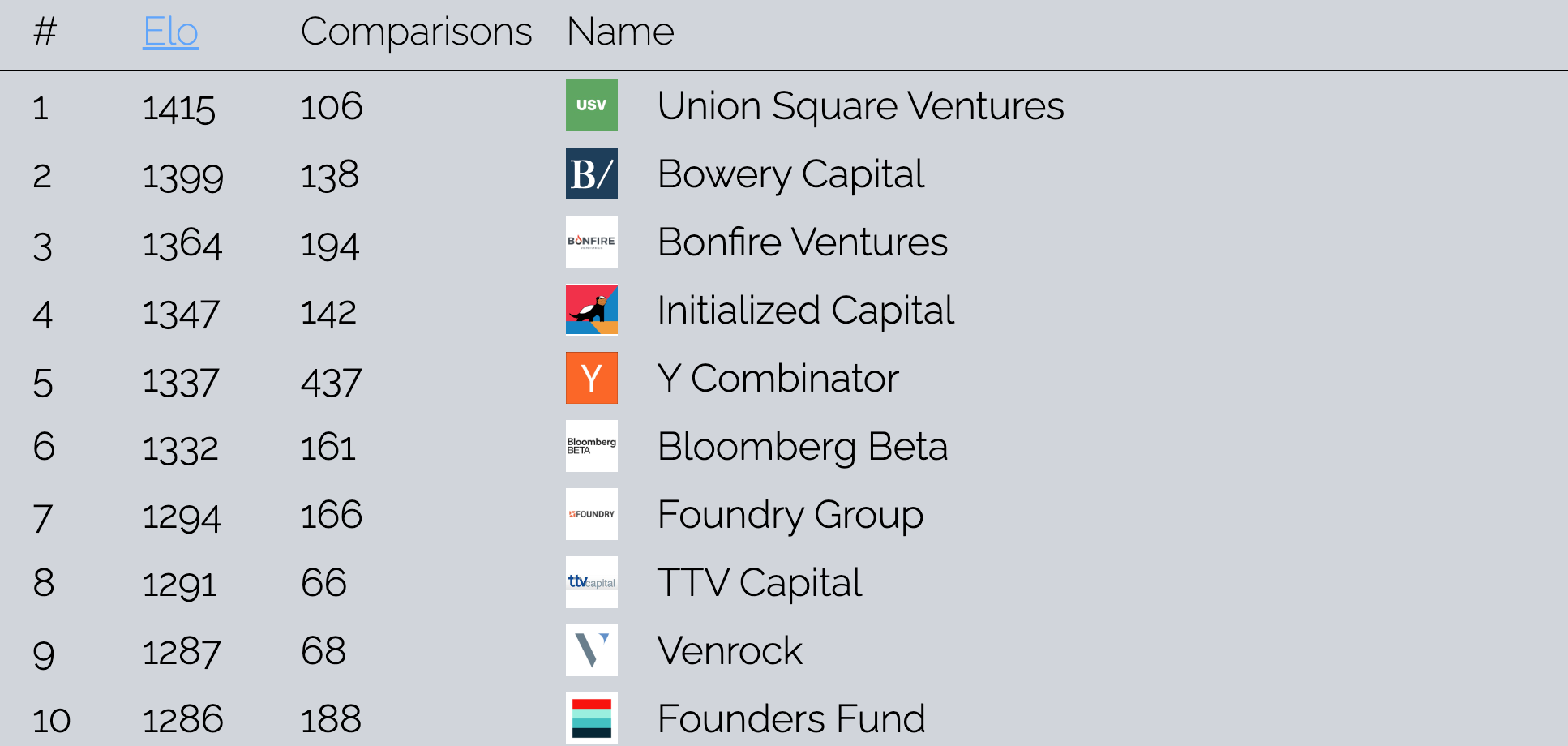Image resolution: width=1568 pixels, height=746 pixels.
Task: Click the Union Square Ventures USV logo
Action: pos(591,105)
